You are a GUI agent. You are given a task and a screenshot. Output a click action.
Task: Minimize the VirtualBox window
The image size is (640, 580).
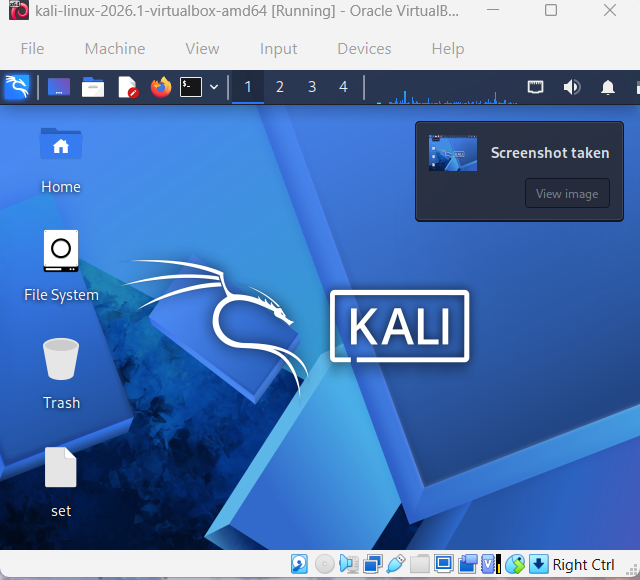493,10
